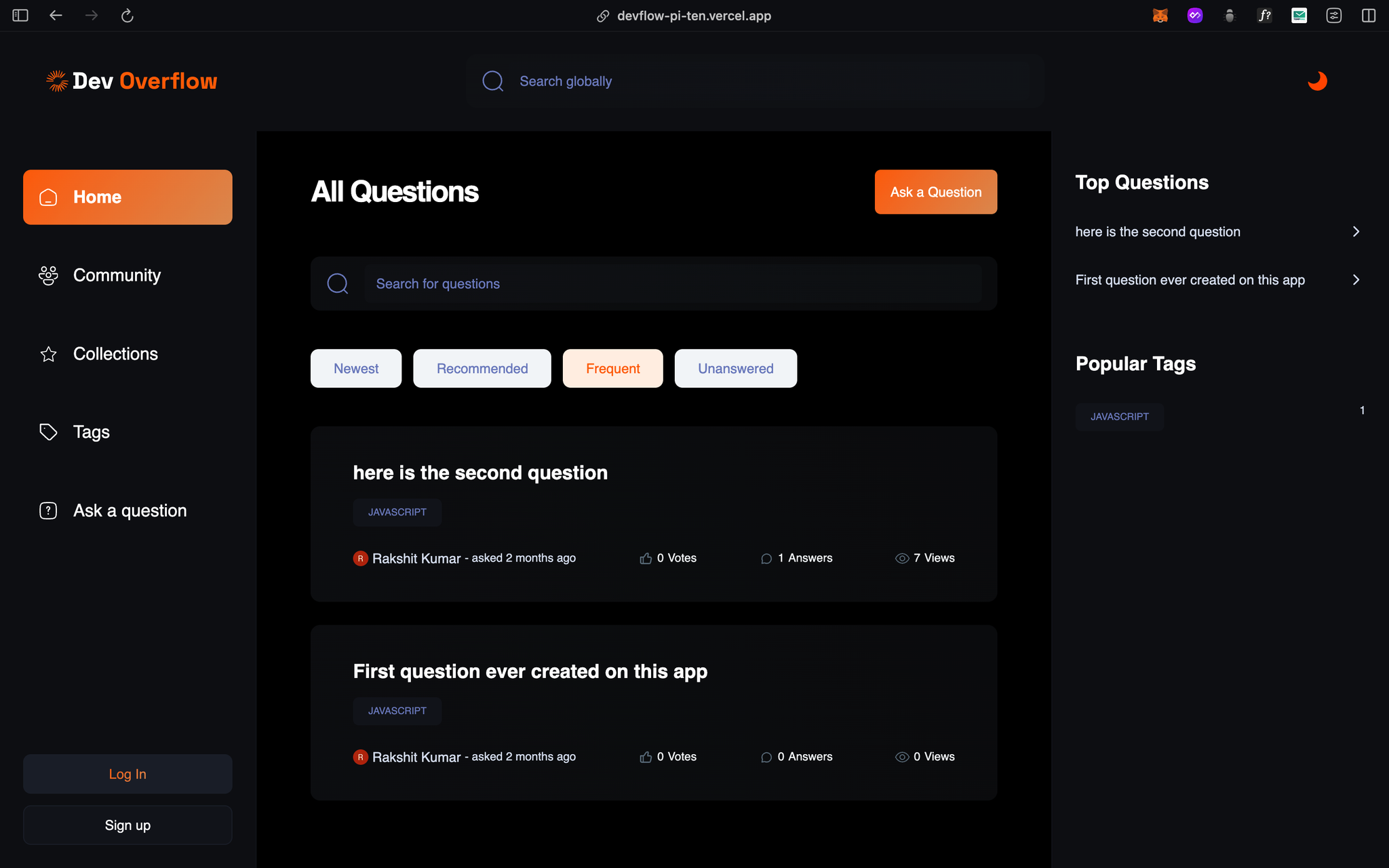
Task: Select the Newest filter tab
Action: coord(356,368)
